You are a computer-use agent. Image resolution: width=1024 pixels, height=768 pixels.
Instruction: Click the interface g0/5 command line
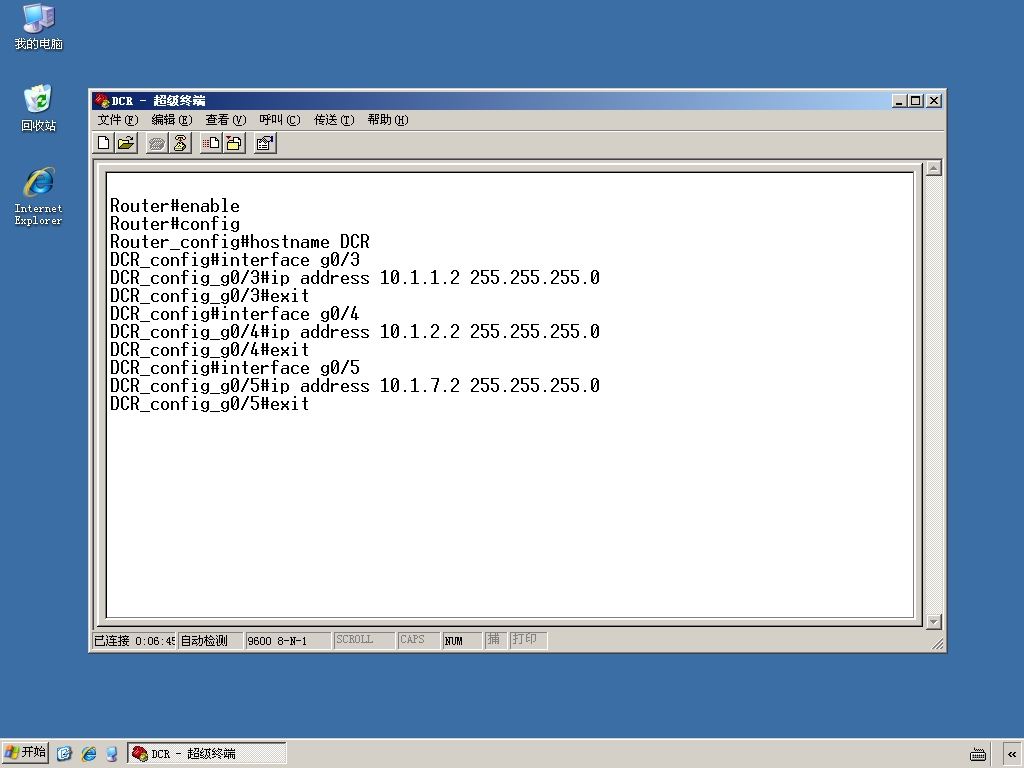(234, 368)
